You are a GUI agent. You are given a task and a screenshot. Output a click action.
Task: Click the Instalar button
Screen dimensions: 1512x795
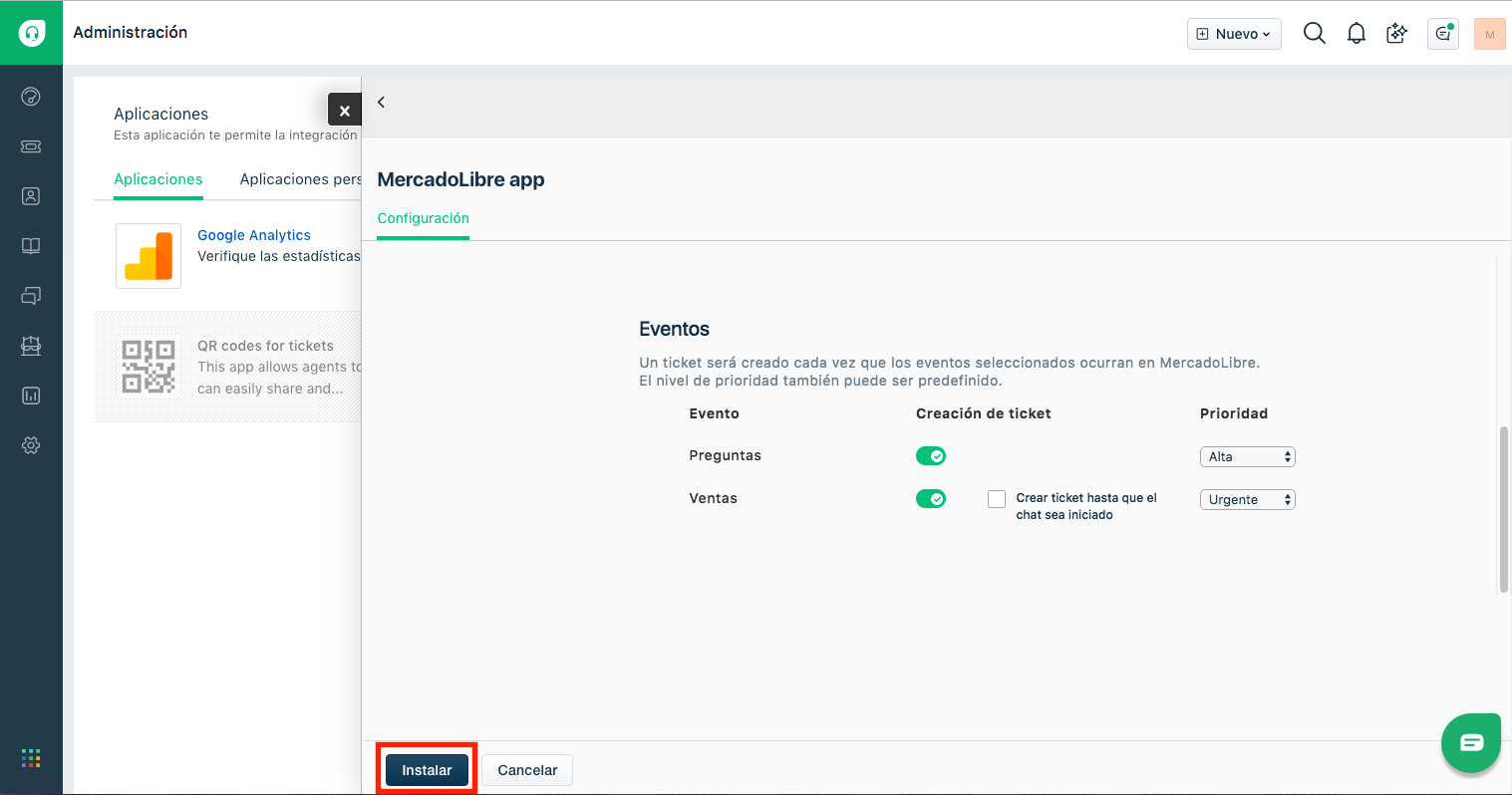(x=427, y=770)
